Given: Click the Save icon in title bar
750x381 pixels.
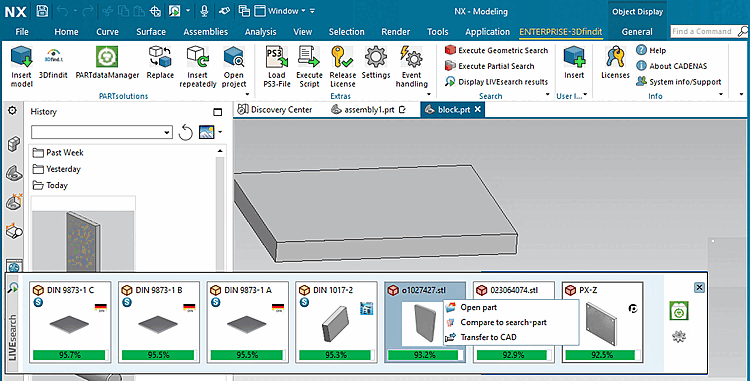Looking at the screenshot, I should coord(42,11).
